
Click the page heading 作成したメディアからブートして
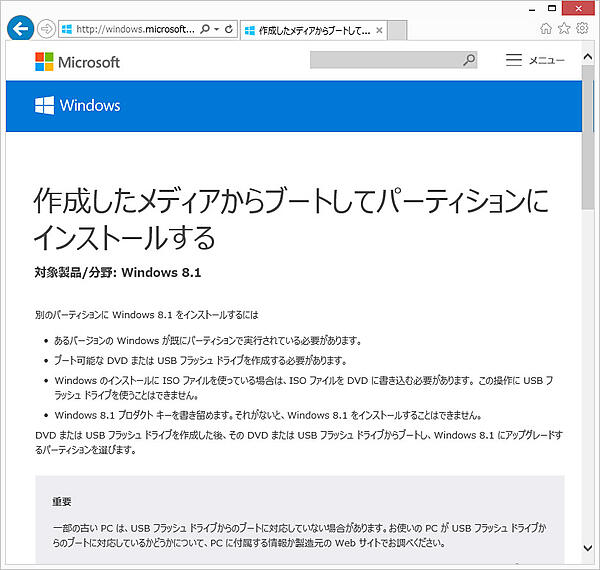coord(292,219)
